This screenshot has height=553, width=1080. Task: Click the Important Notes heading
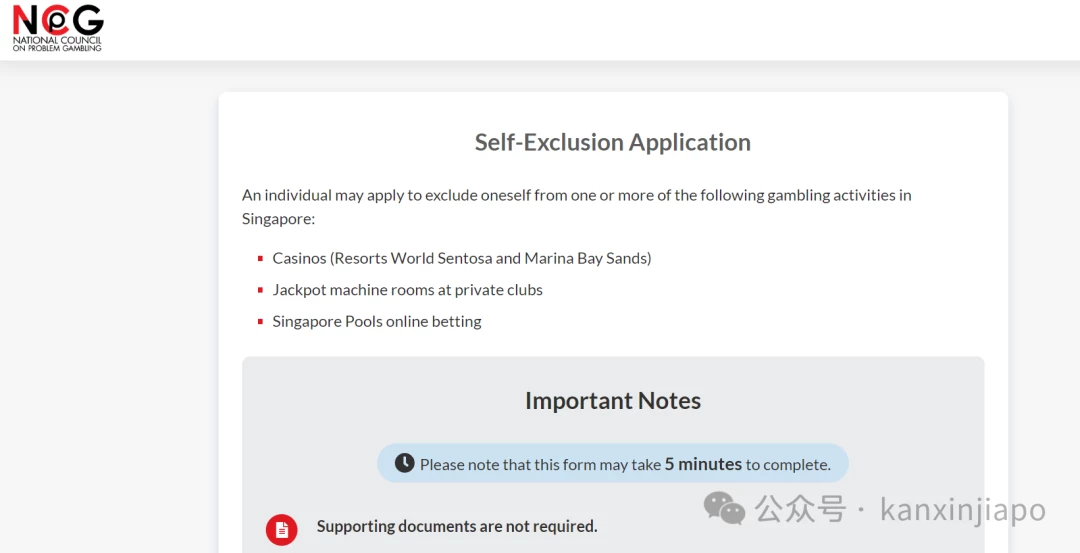[x=613, y=400]
